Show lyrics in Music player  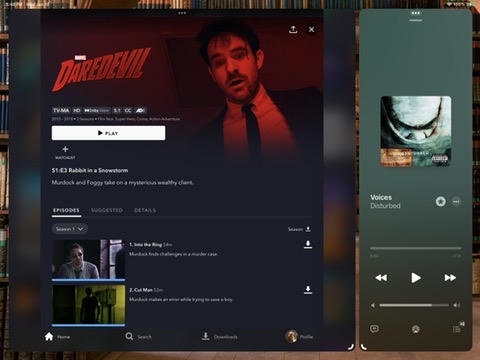pos(374,329)
